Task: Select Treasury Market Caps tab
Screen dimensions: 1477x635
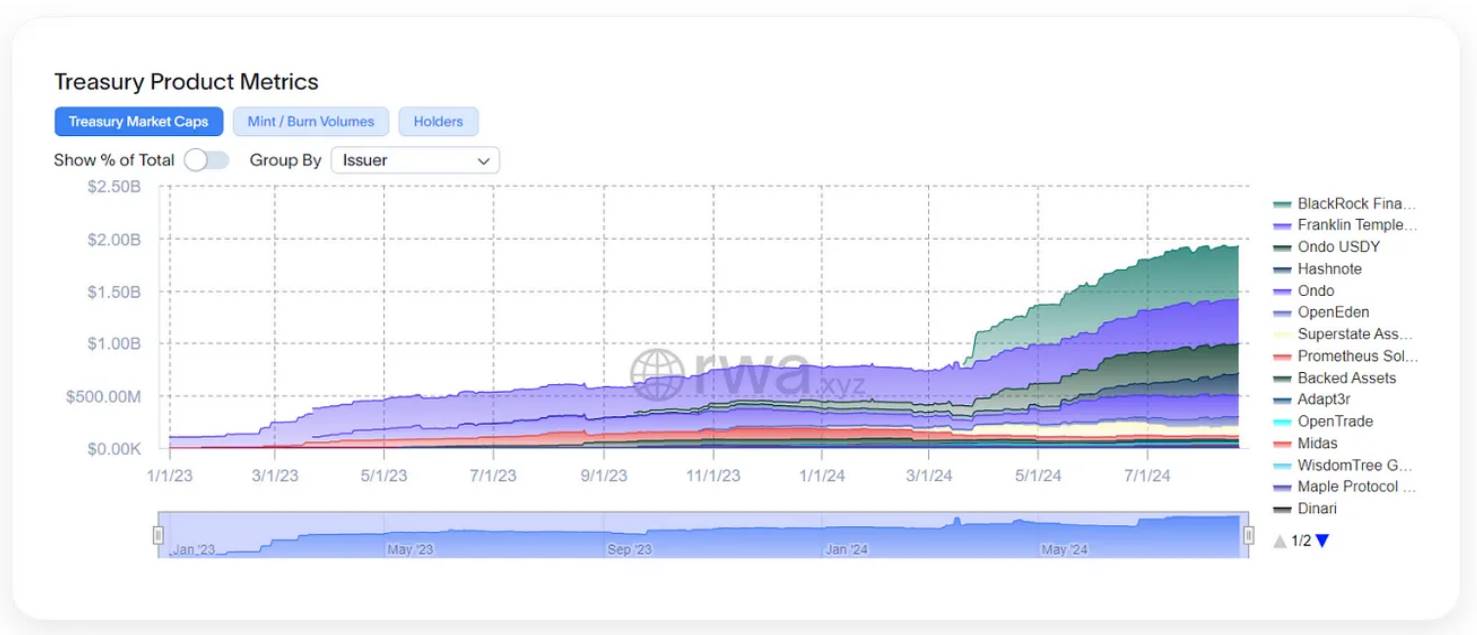Action: tap(139, 122)
